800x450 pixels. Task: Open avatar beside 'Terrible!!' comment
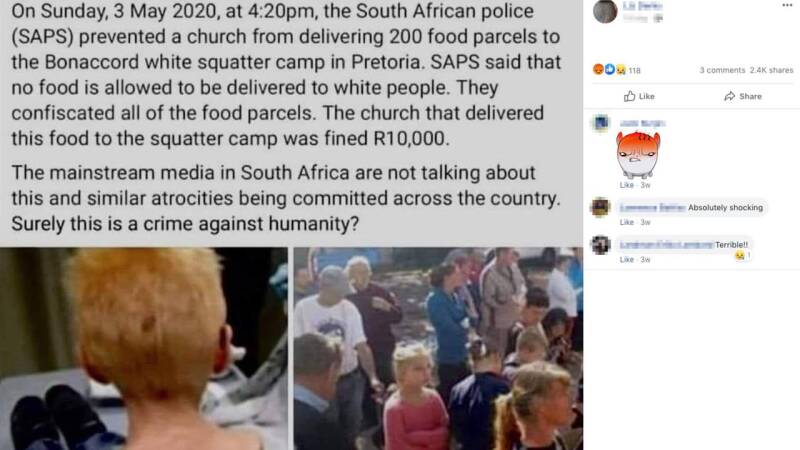point(601,245)
